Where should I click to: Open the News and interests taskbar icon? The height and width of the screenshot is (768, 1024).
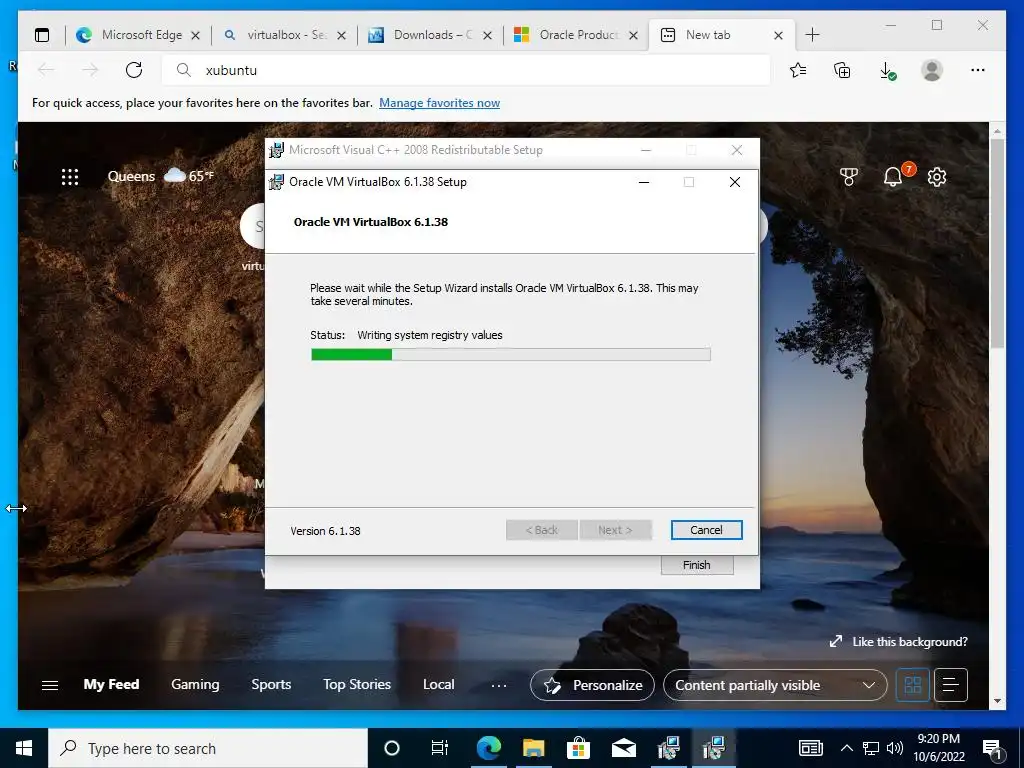click(x=811, y=748)
